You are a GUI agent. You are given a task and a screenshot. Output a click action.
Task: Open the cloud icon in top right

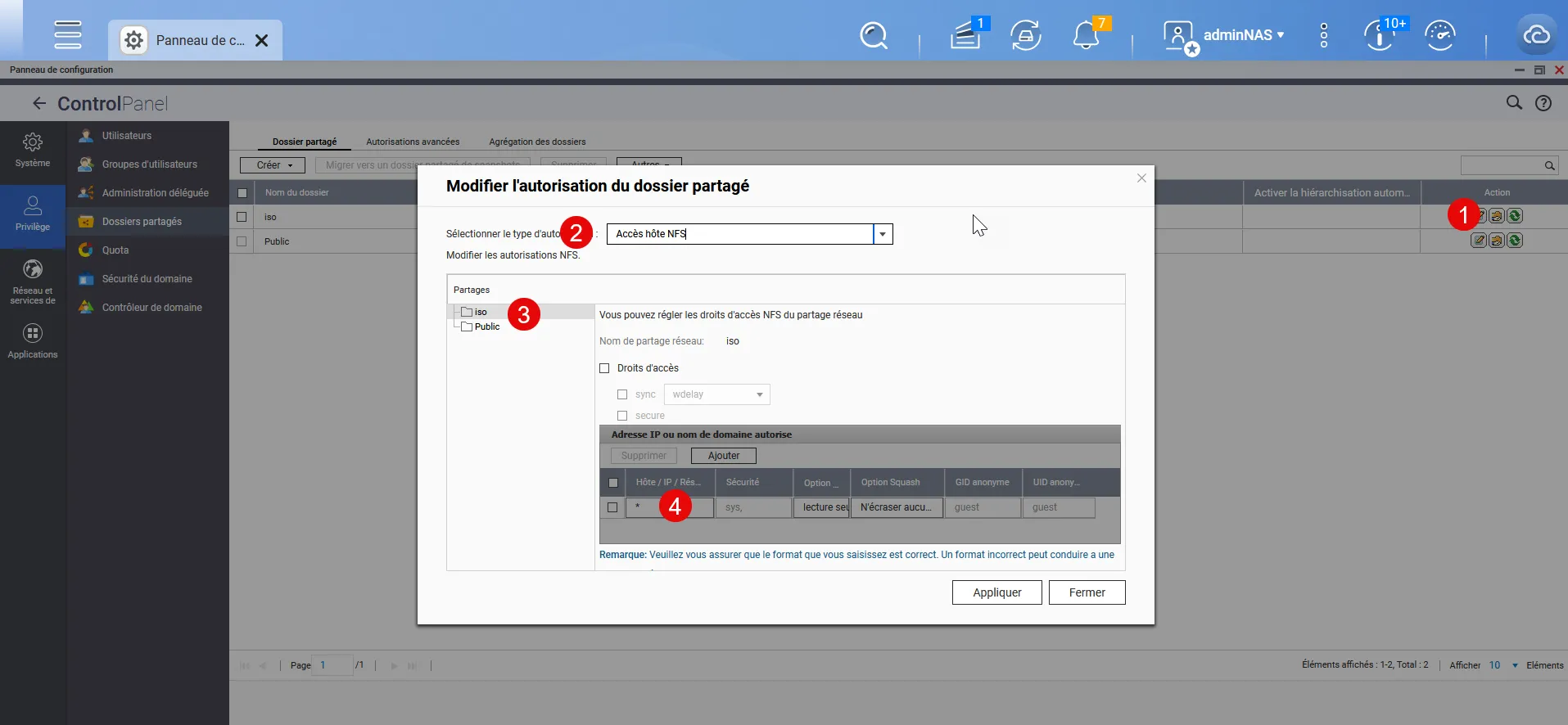1536,35
